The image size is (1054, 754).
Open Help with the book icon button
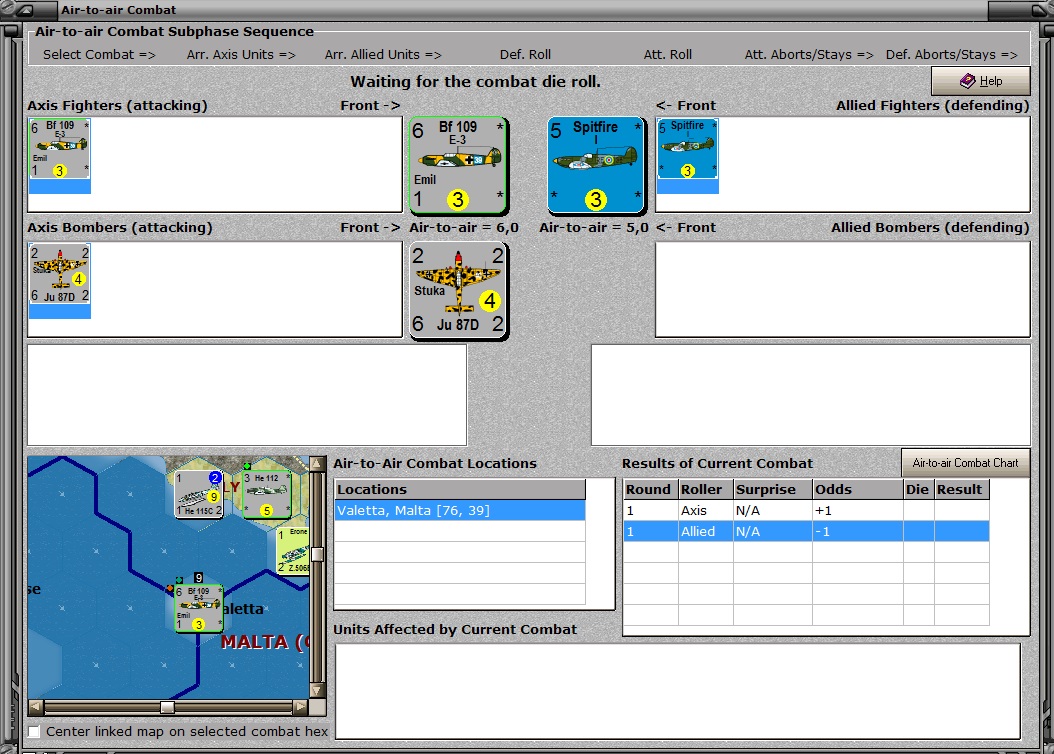(980, 81)
